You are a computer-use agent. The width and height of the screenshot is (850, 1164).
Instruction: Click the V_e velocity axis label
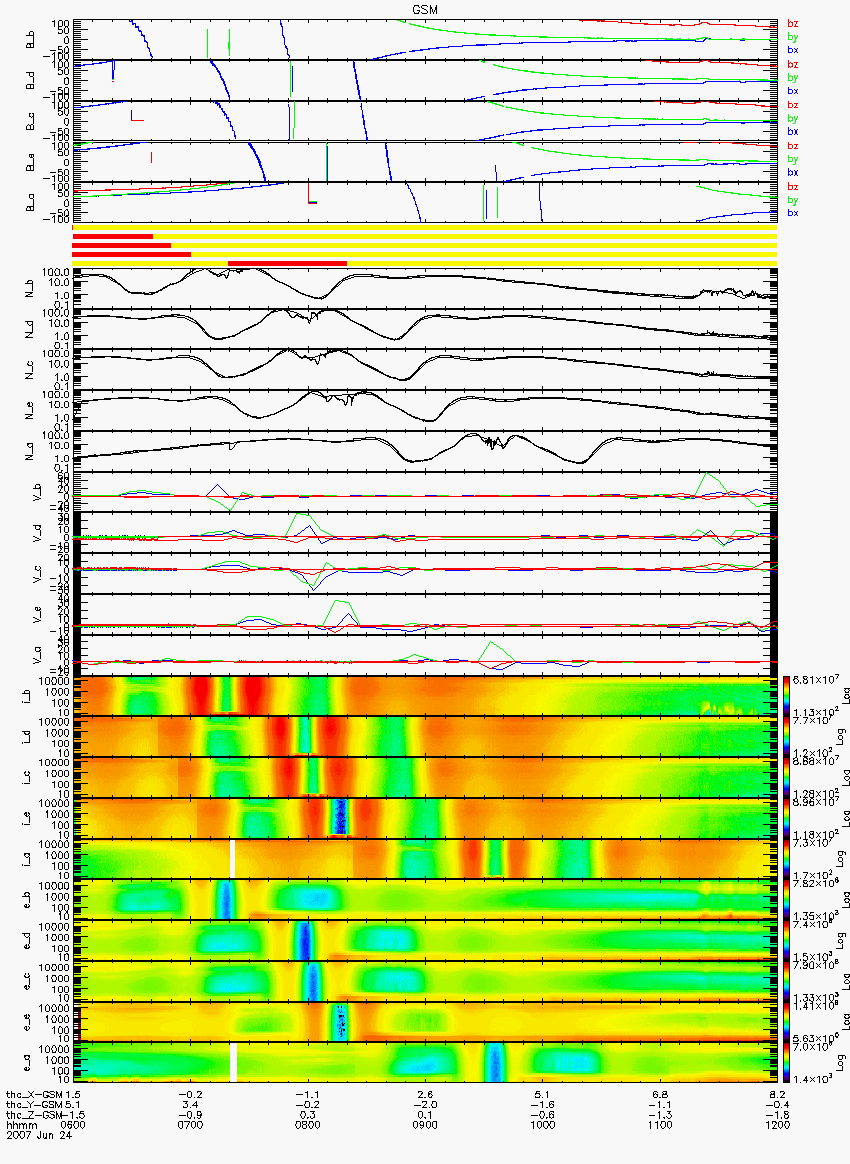pos(37,614)
